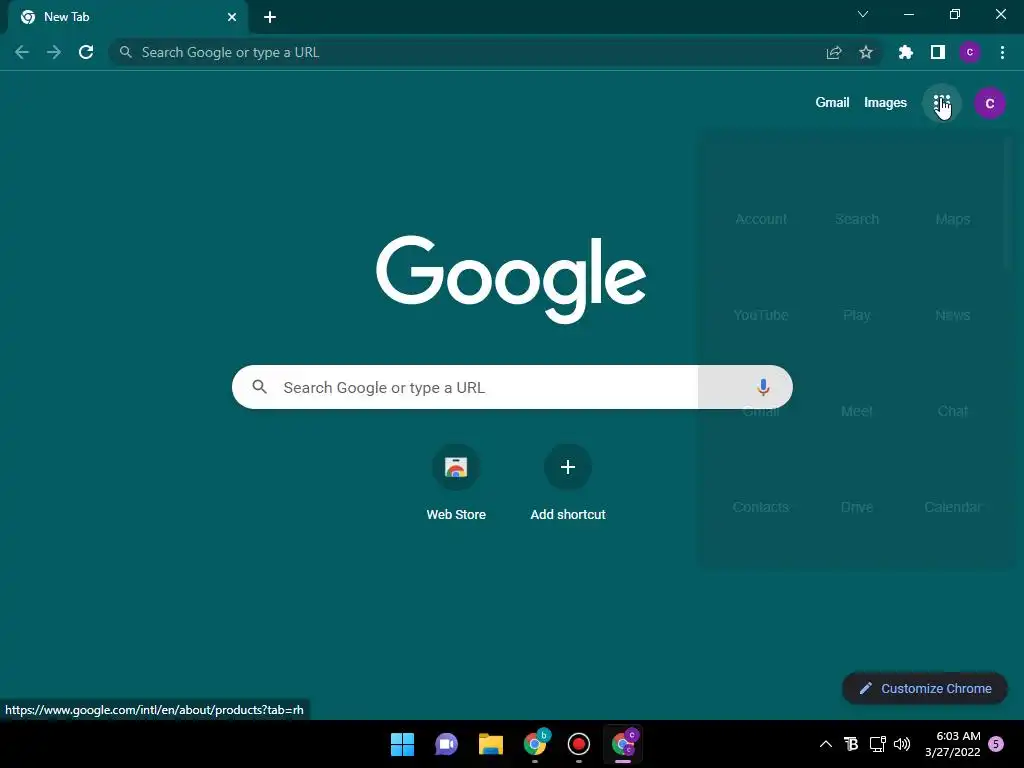Open the tab search chevron
1024x768 pixels.
tap(863, 14)
